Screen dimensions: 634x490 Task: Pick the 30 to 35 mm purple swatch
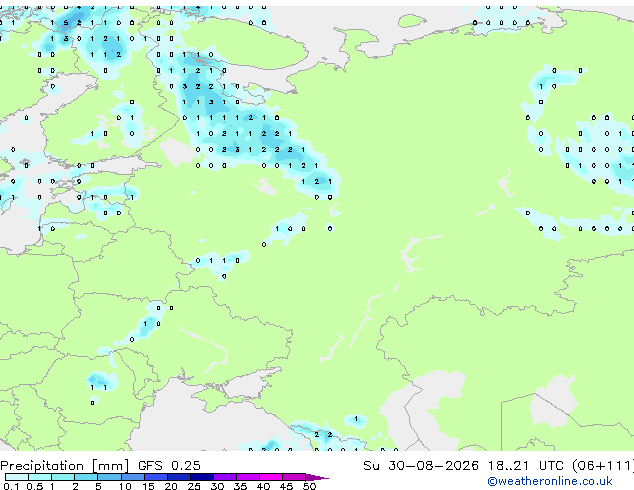(225, 477)
